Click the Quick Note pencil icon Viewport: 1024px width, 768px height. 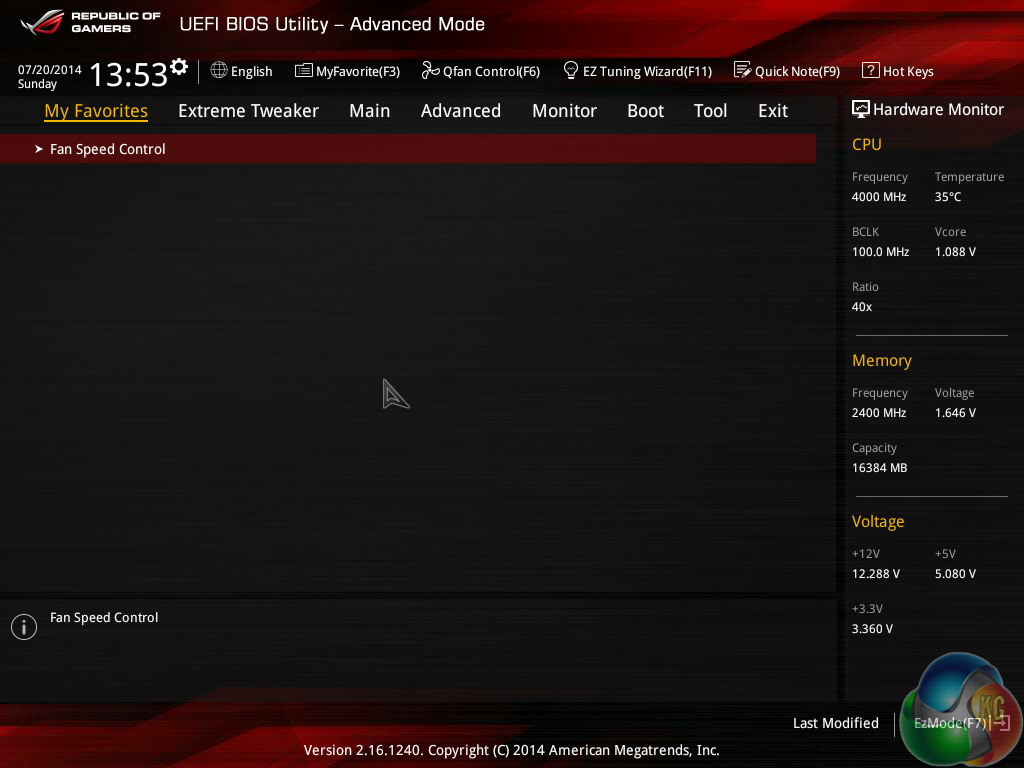[743, 70]
